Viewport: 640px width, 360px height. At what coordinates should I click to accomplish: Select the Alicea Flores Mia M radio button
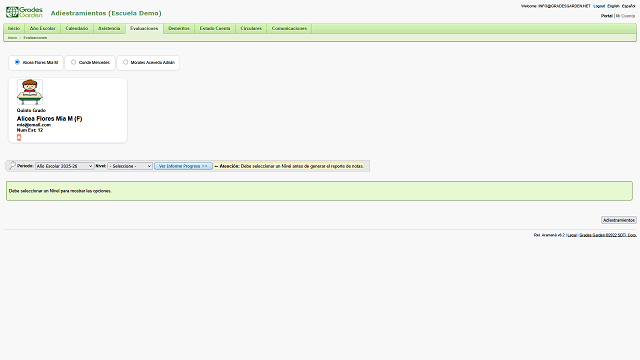pyautogui.click(x=17, y=62)
